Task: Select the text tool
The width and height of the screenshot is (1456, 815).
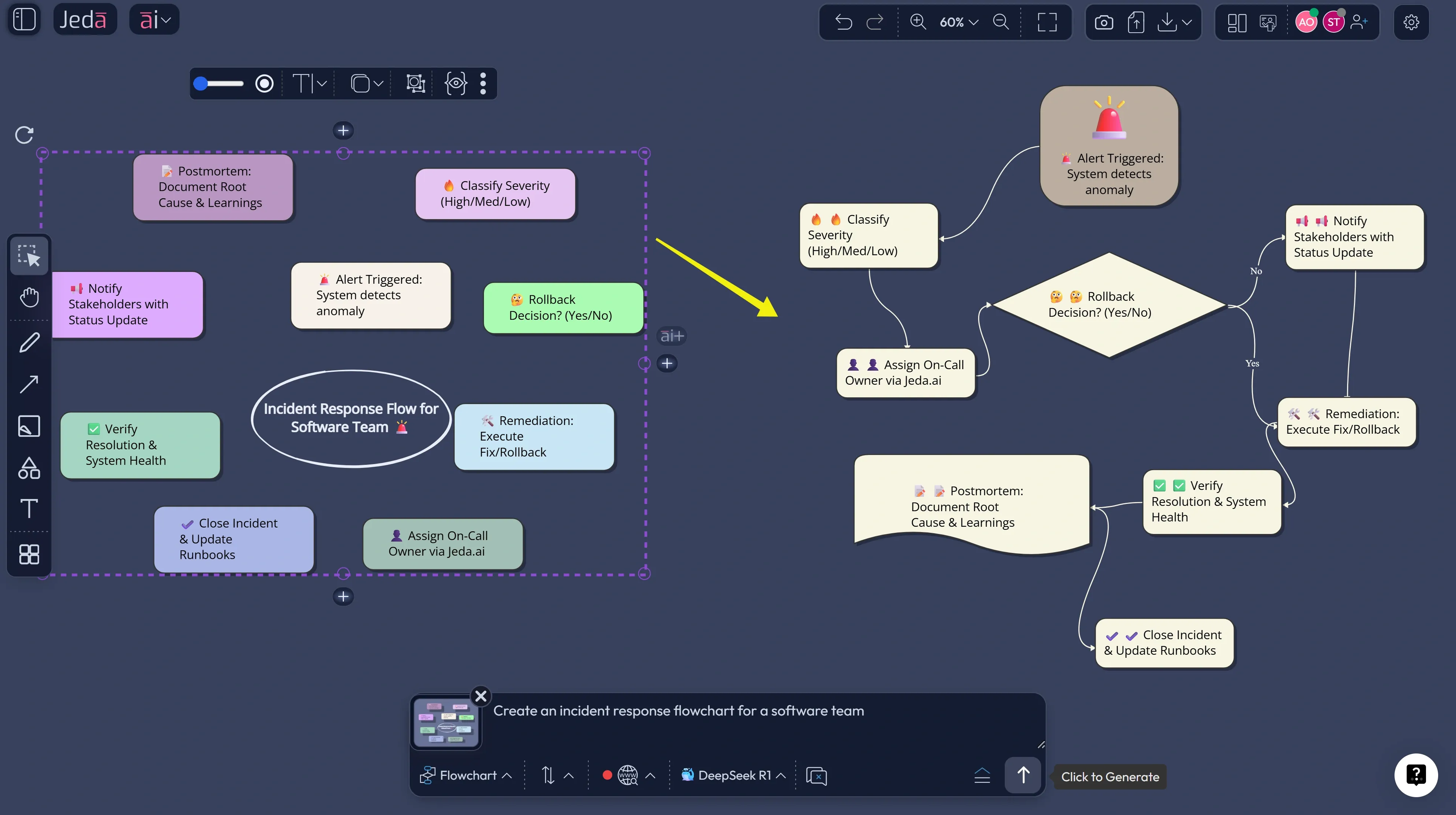Action: point(29,509)
